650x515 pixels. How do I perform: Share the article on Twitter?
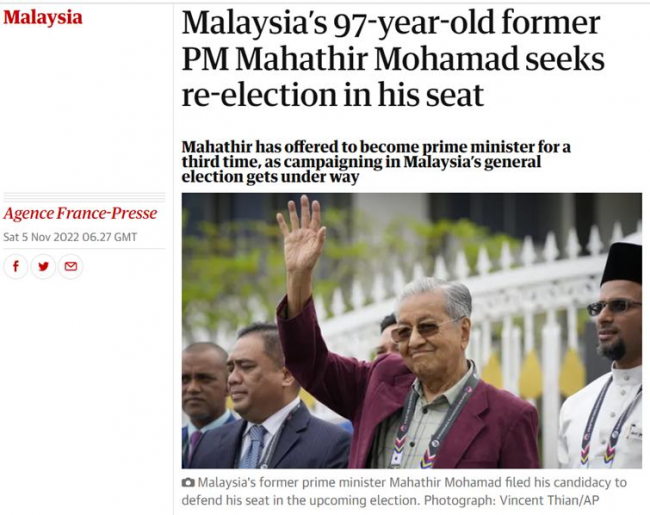(x=43, y=267)
